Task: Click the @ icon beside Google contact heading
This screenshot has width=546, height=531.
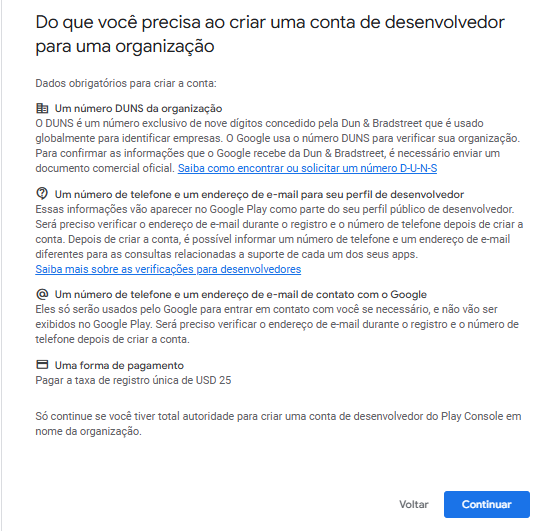Action: click(42, 294)
